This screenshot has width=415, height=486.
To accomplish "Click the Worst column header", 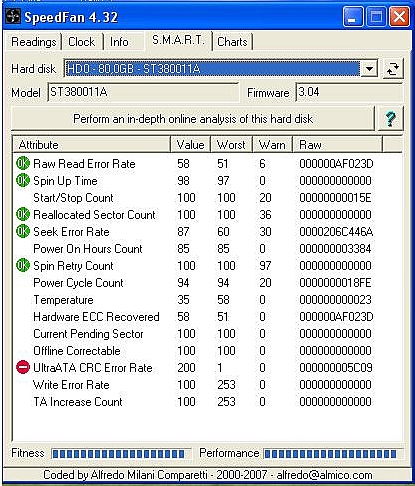I will [x=231, y=145].
